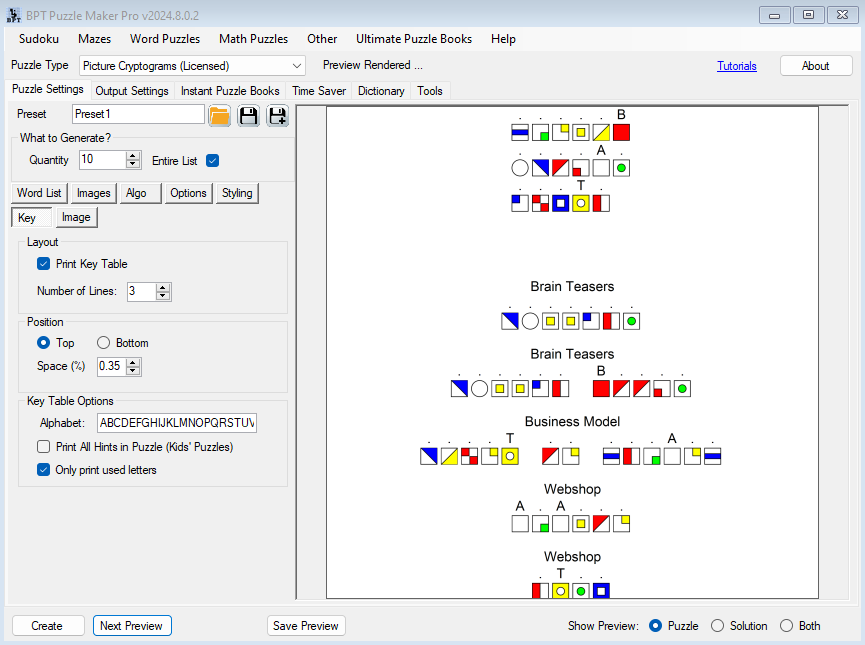Click the Create button
Viewport: 865px width, 645px height.
point(47,626)
